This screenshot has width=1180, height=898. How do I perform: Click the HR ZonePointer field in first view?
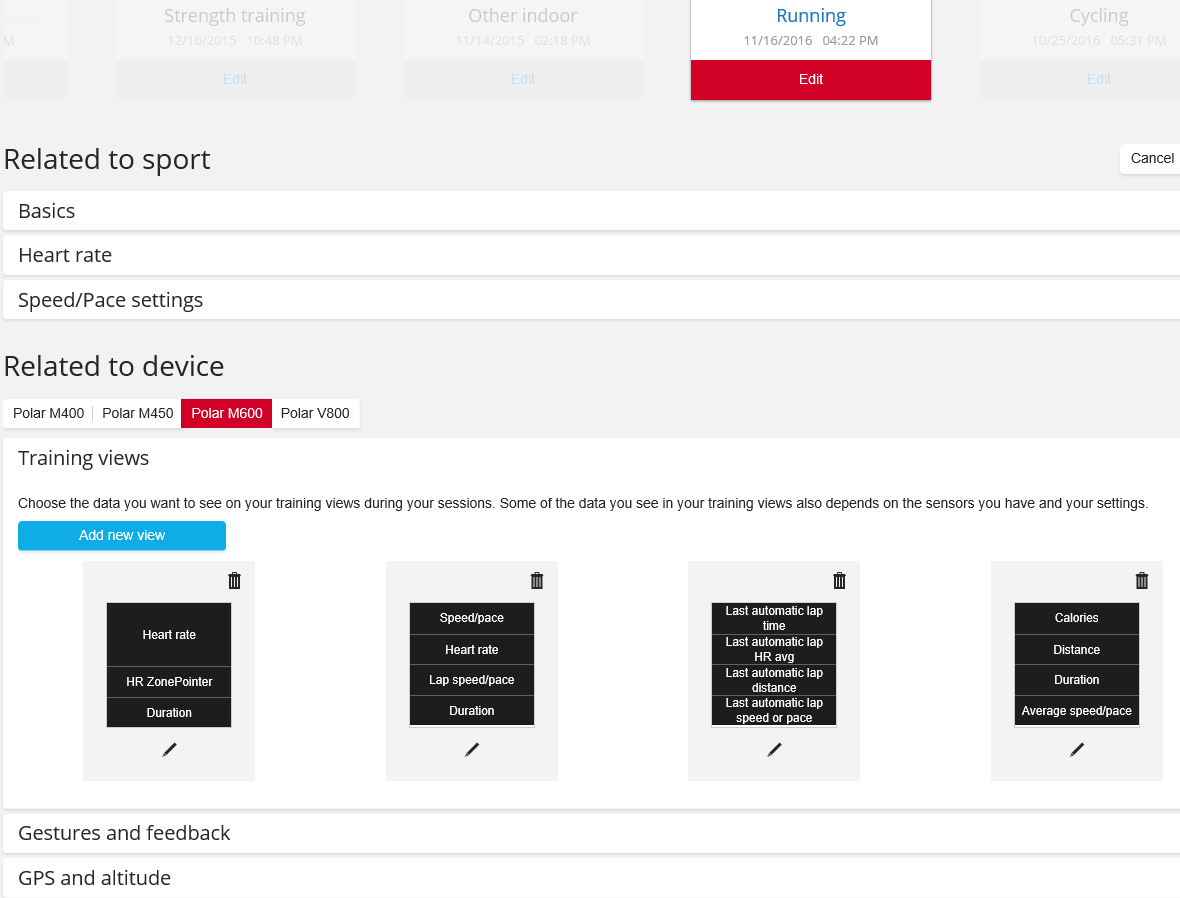tap(169, 682)
